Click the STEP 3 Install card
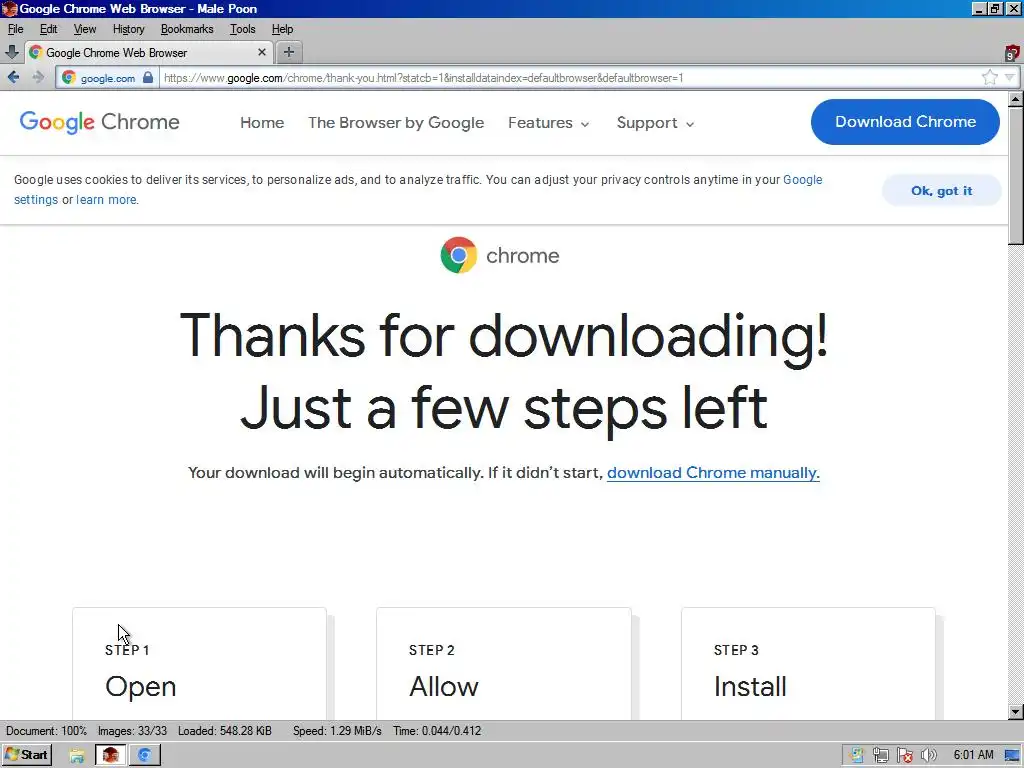The height and width of the screenshot is (768, 1024). tap(808, 664)
